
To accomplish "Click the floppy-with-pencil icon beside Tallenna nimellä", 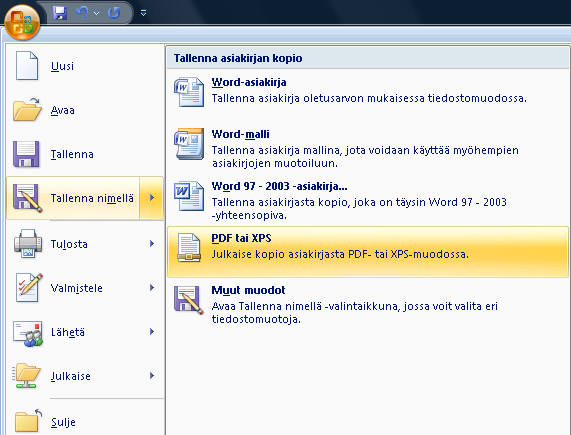I will pyautogui.click(x=28, y=198).
